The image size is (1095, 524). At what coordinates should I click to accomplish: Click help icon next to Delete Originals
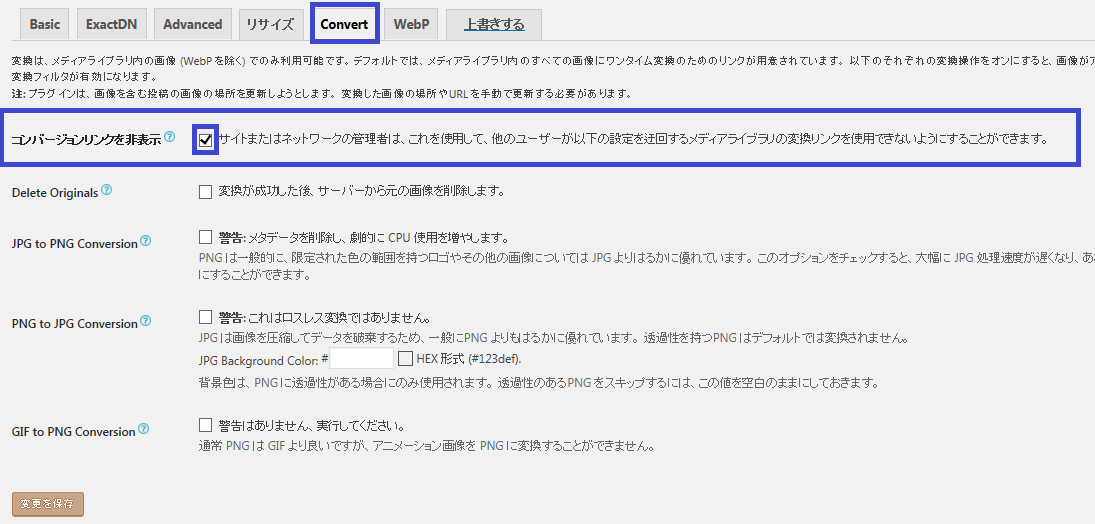click(106, 190)
